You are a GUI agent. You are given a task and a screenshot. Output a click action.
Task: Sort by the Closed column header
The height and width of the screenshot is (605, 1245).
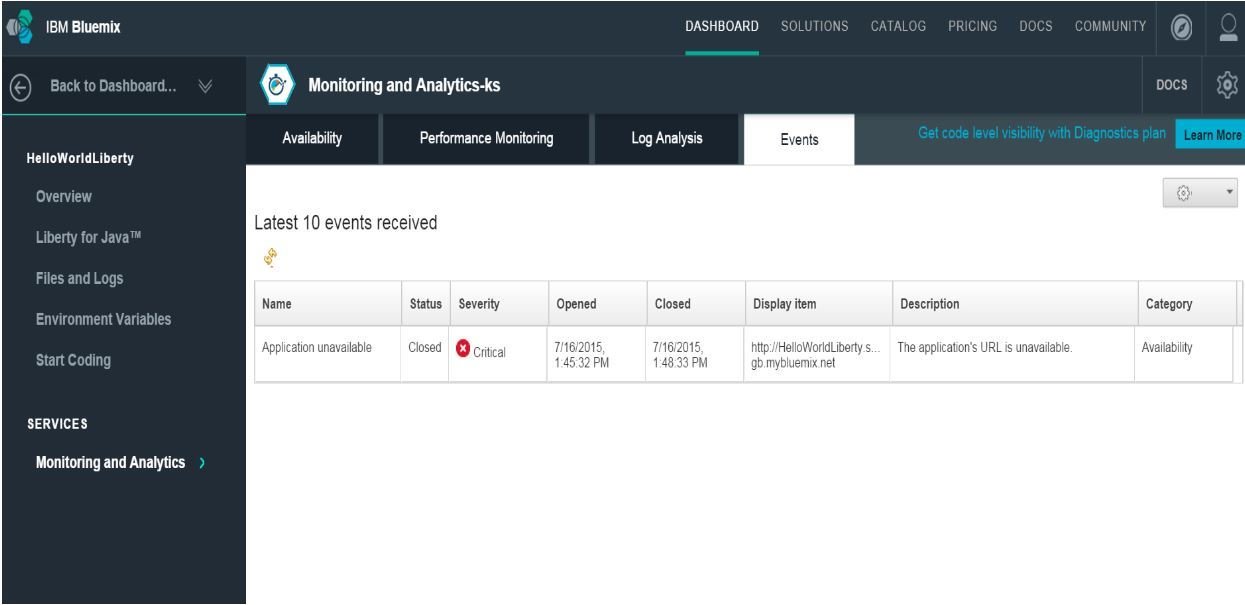tap(694, 303)
